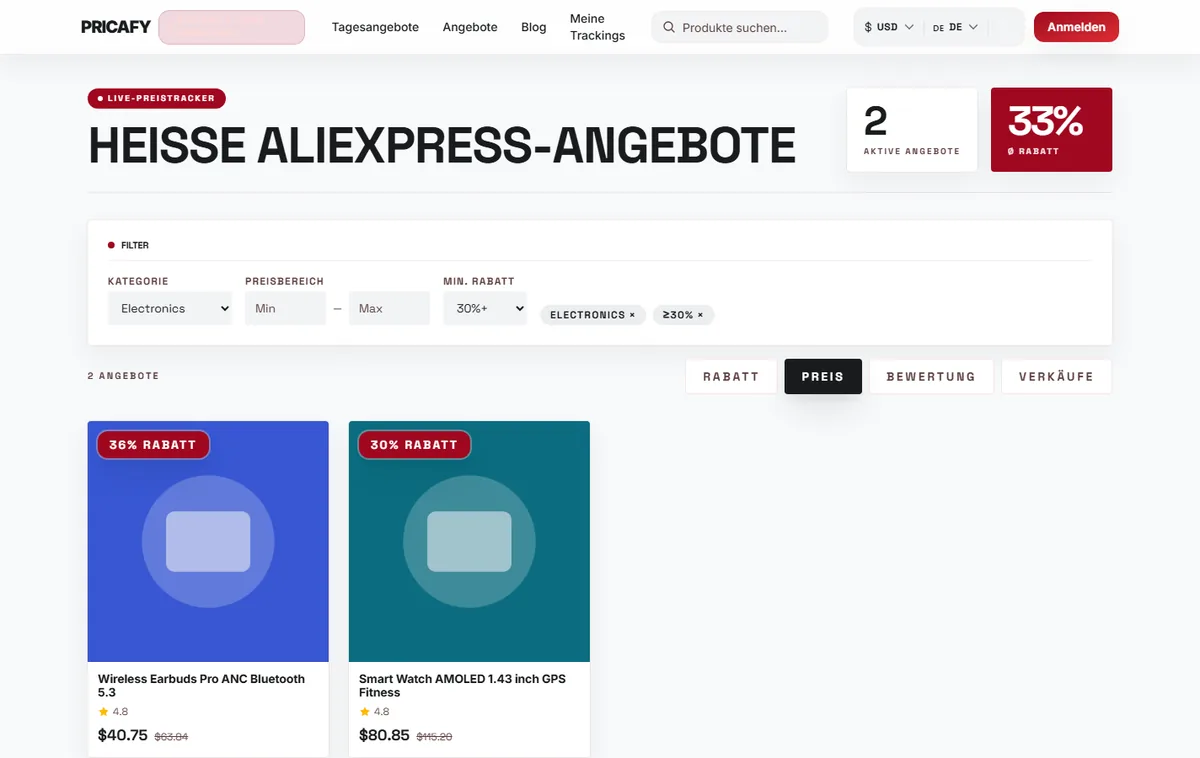Open Meine Trackings page
This screenshot has width=1200, height=758.
pos(597,27)
